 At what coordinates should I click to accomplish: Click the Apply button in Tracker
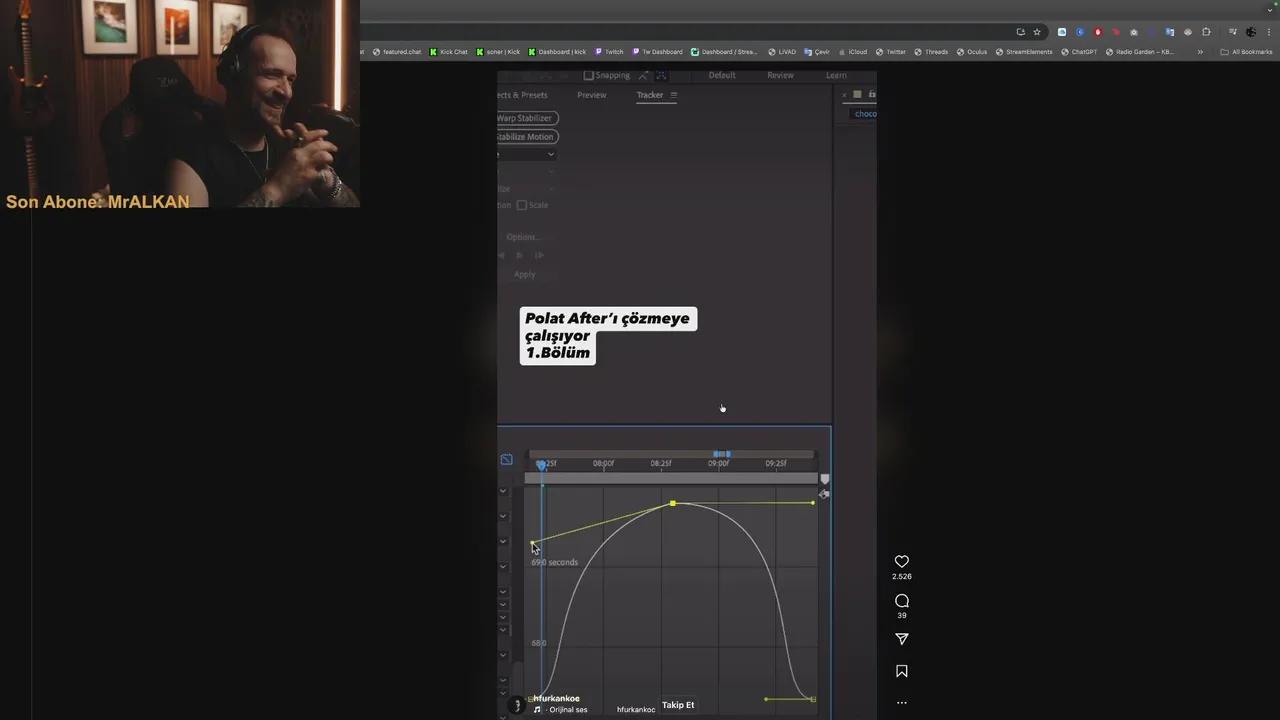click(x=525, y=274)
